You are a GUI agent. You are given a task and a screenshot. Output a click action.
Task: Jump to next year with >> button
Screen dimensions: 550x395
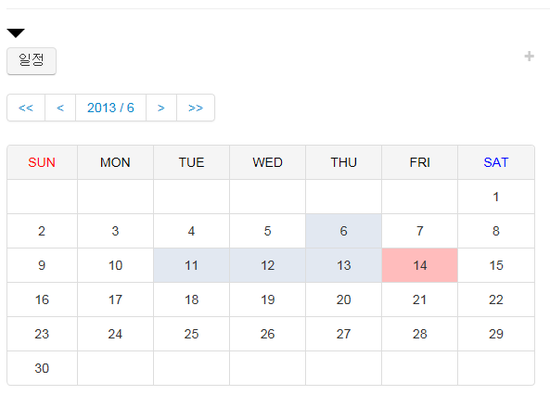[x=195, y=108]
